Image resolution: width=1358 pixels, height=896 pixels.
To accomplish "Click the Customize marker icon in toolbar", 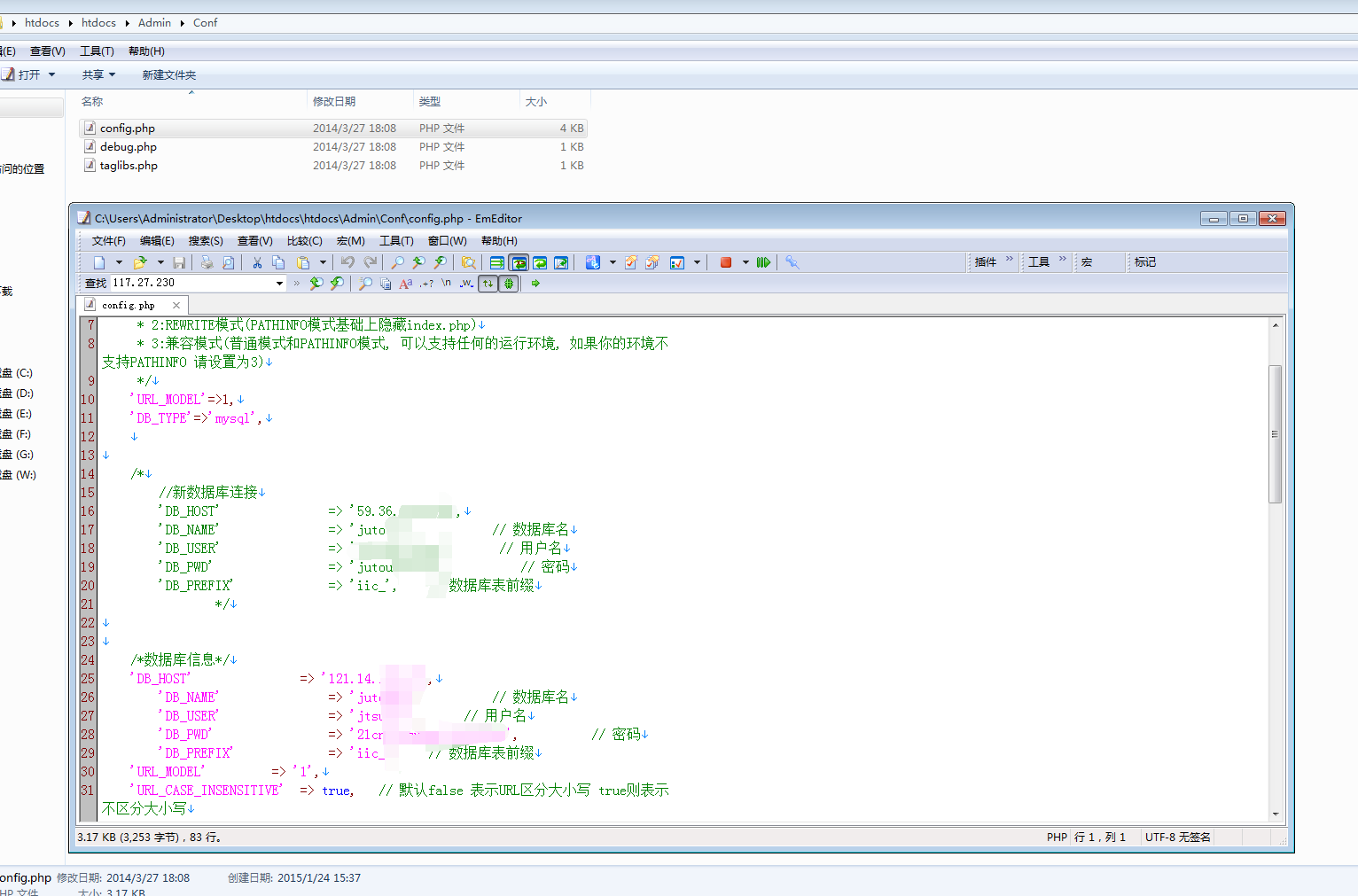I will coord(630,262).
